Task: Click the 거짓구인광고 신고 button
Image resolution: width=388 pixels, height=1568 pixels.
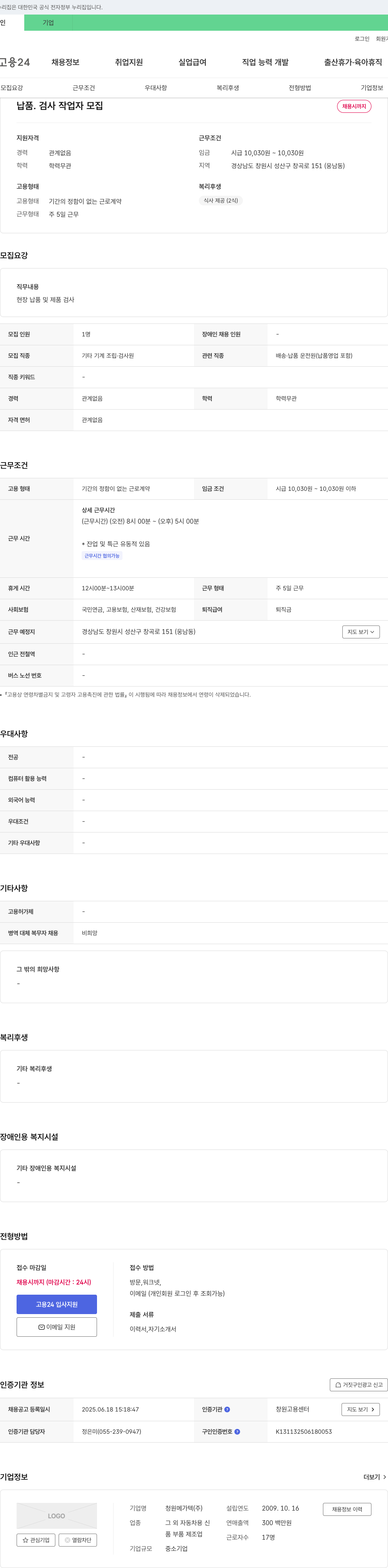Action: [359, 1385]
